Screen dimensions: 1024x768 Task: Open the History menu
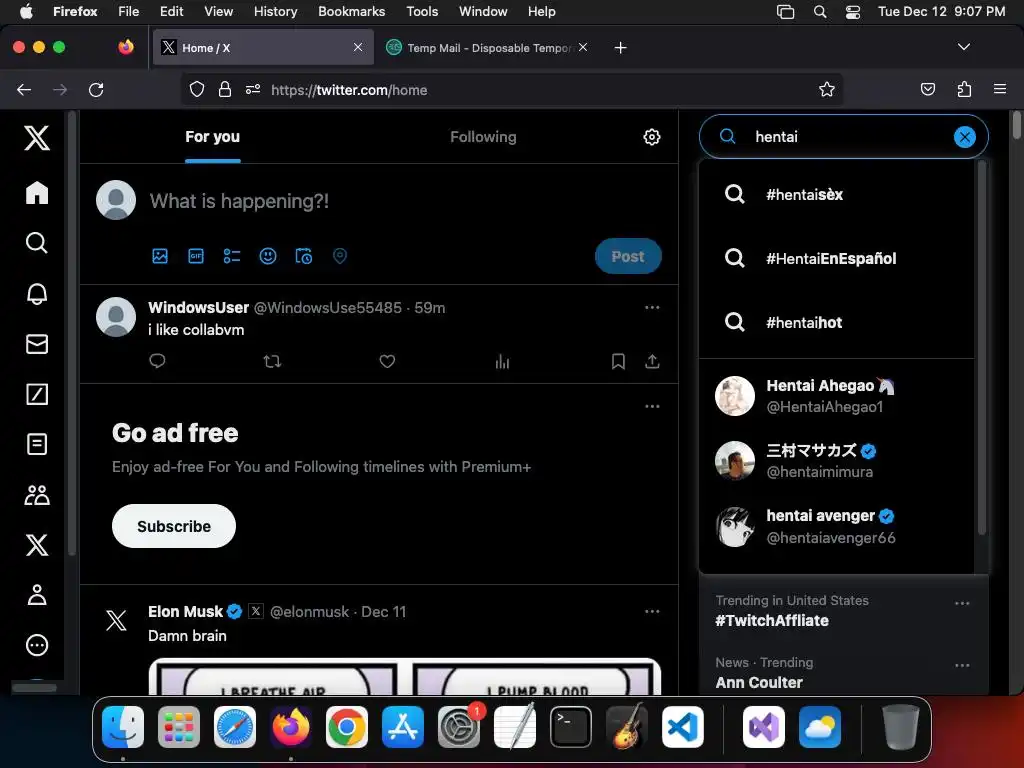point(275,11)
